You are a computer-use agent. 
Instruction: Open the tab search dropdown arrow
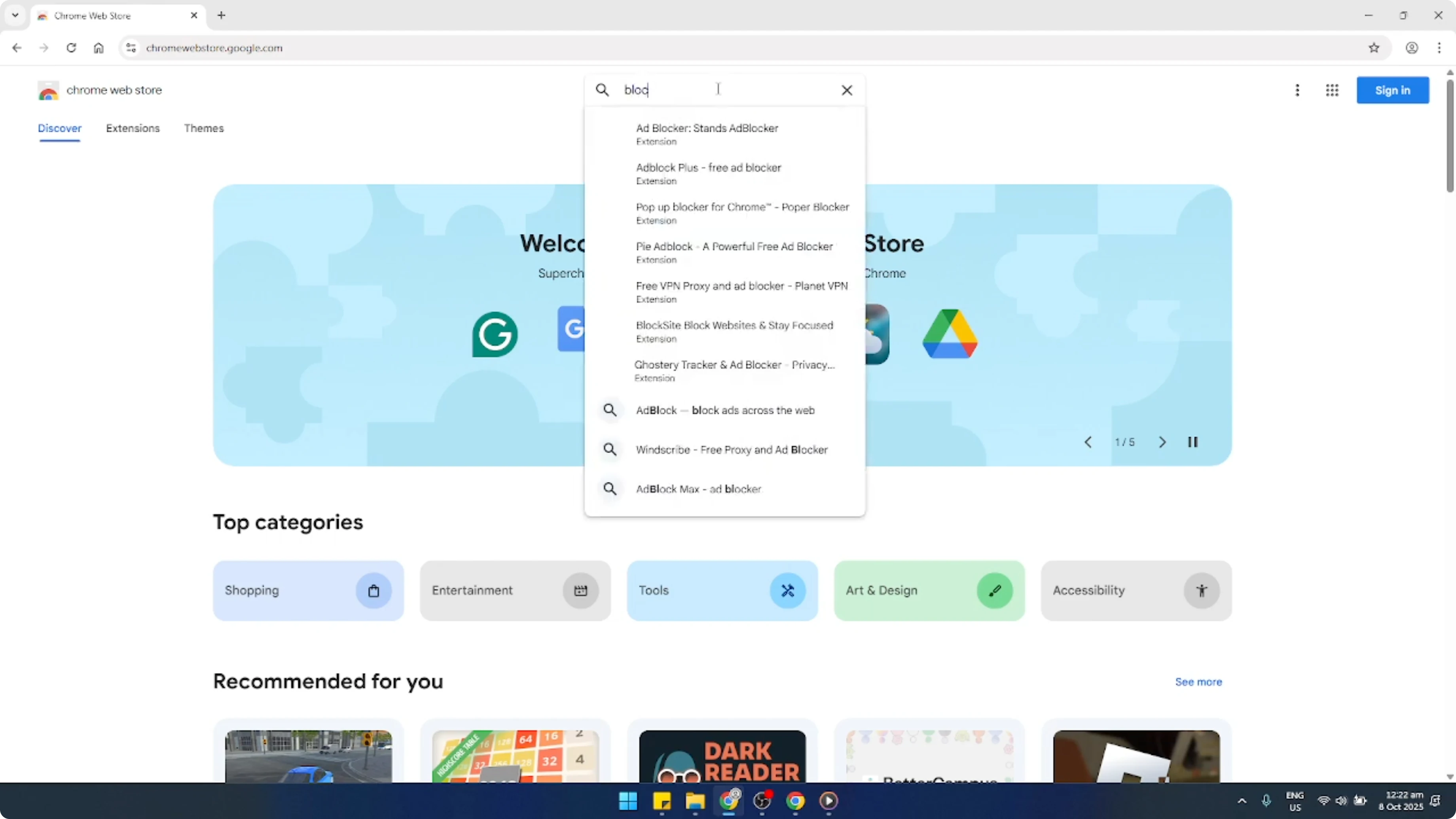15,15
